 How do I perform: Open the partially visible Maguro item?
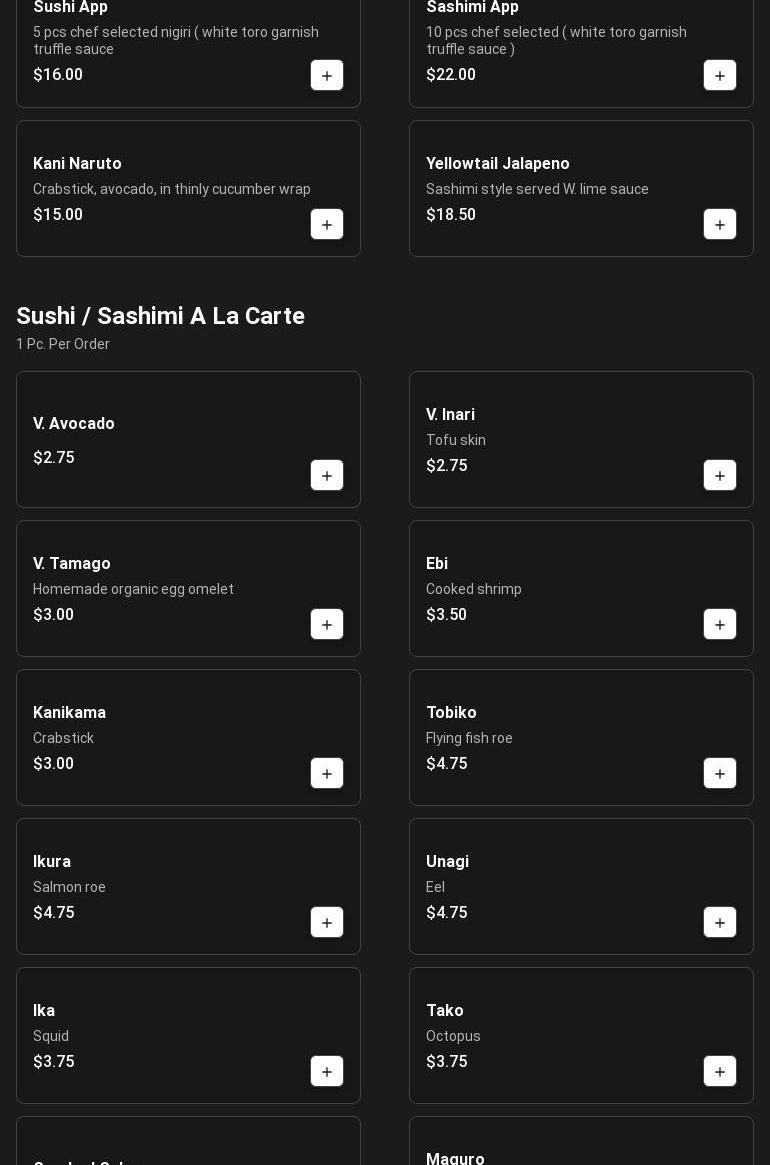tap(455, 1158)
